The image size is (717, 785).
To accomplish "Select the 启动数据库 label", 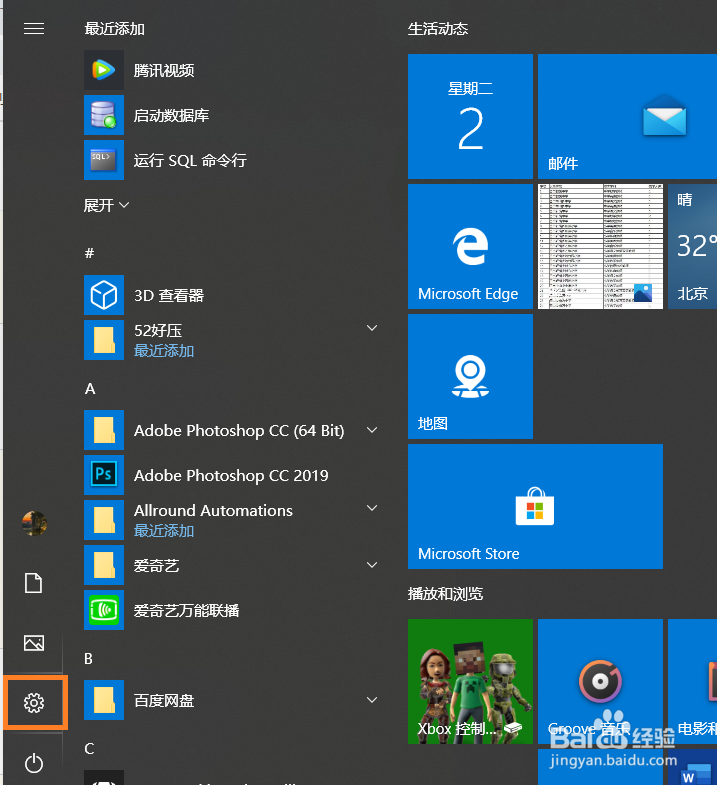I will 172,116.
